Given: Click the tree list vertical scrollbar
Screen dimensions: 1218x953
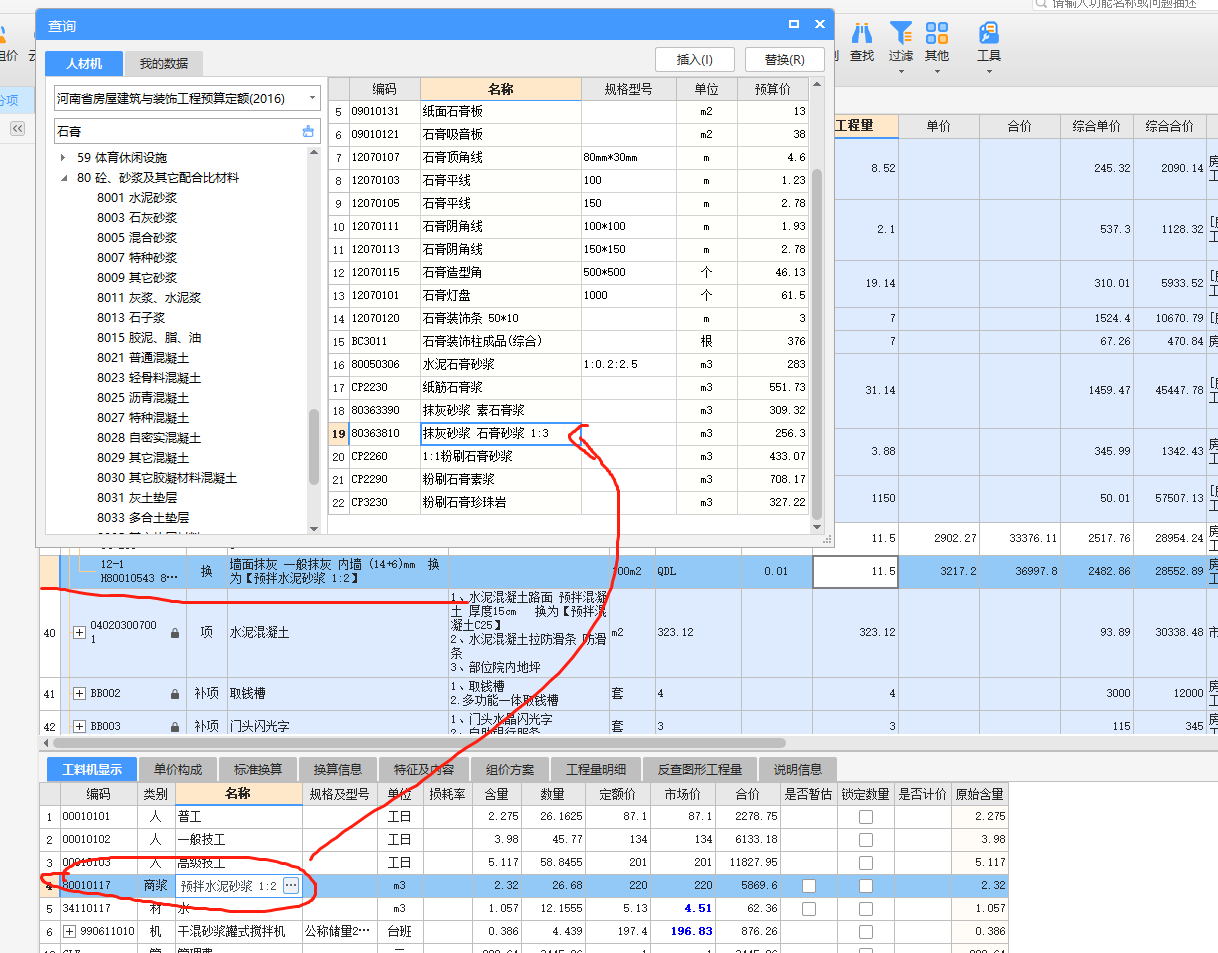Looking at the screenshot, I should [314, 445].
